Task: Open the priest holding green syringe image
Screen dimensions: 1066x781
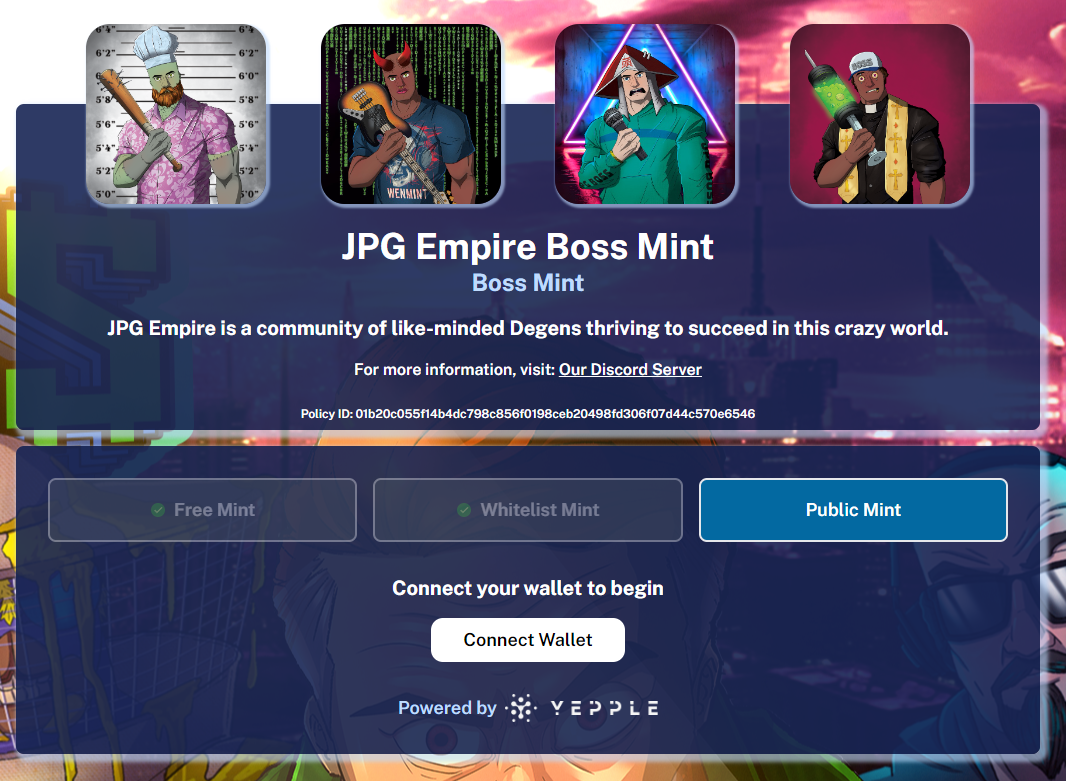Action: pyautogui.click(x=880, y=114)
